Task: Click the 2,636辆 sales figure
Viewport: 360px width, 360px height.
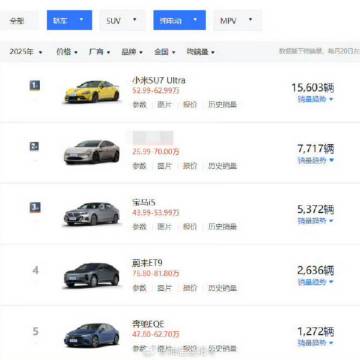Action: (315, 270)
